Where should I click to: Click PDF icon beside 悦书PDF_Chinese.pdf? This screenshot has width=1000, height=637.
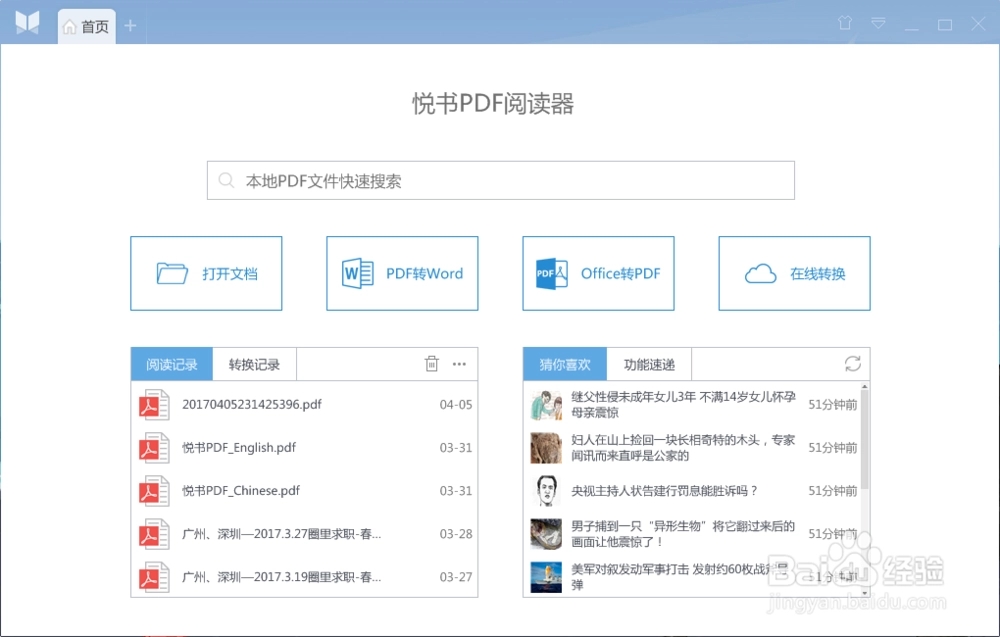tap(154, 491)
